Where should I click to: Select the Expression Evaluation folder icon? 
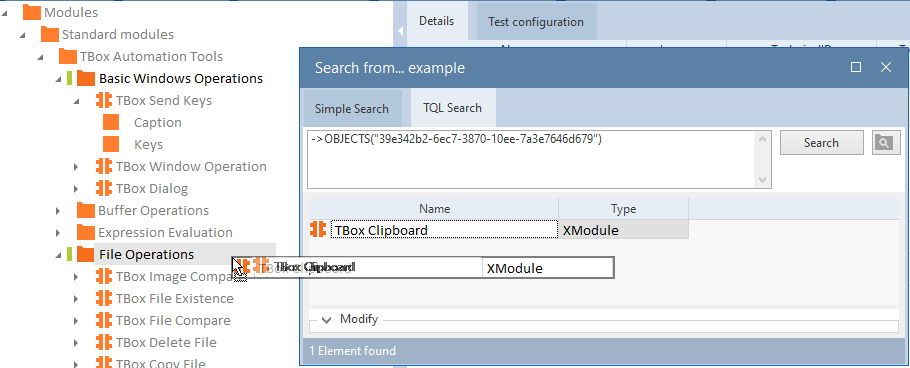coord(86,232)
